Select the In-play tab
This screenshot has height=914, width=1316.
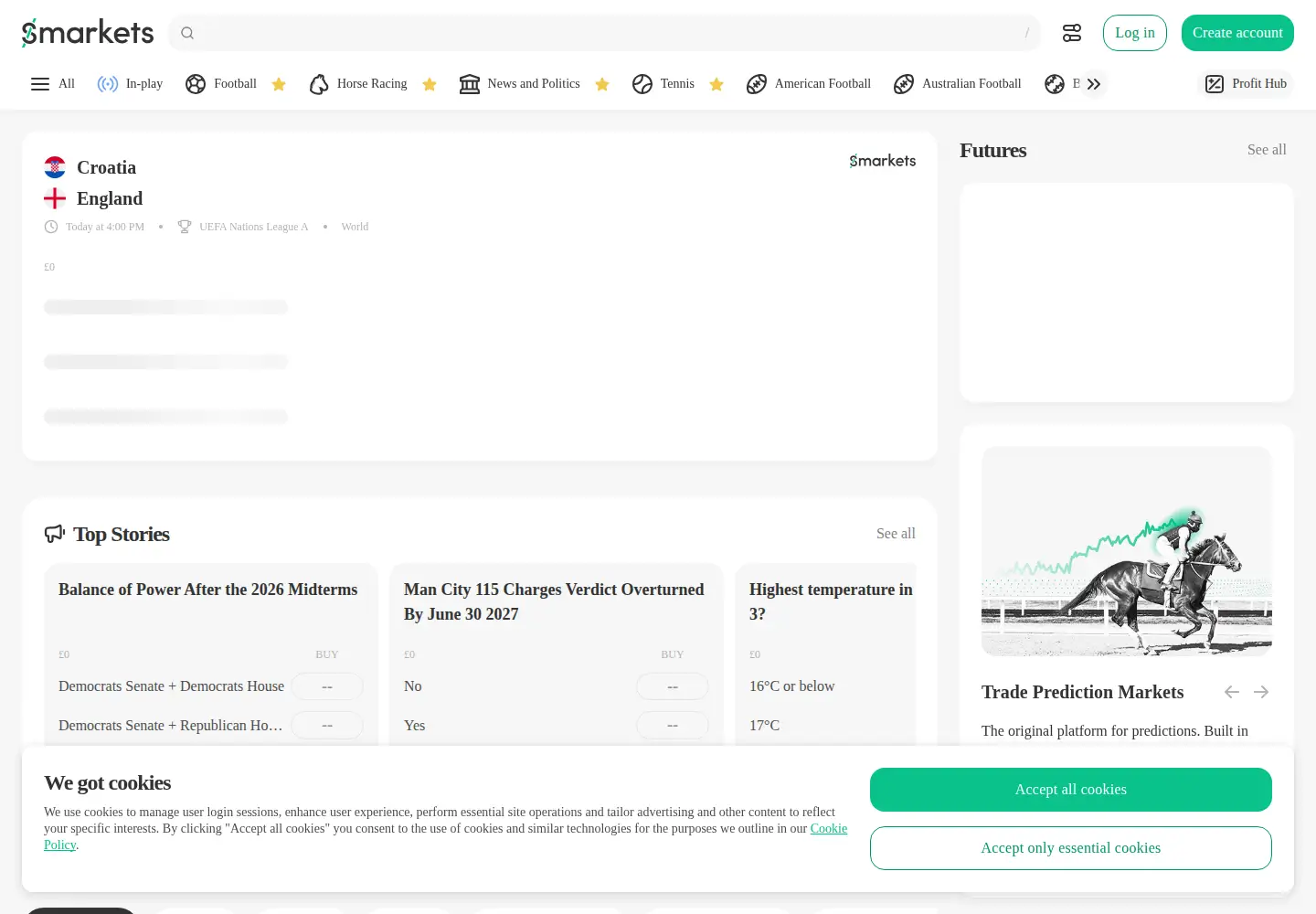[x=130, y=84]
